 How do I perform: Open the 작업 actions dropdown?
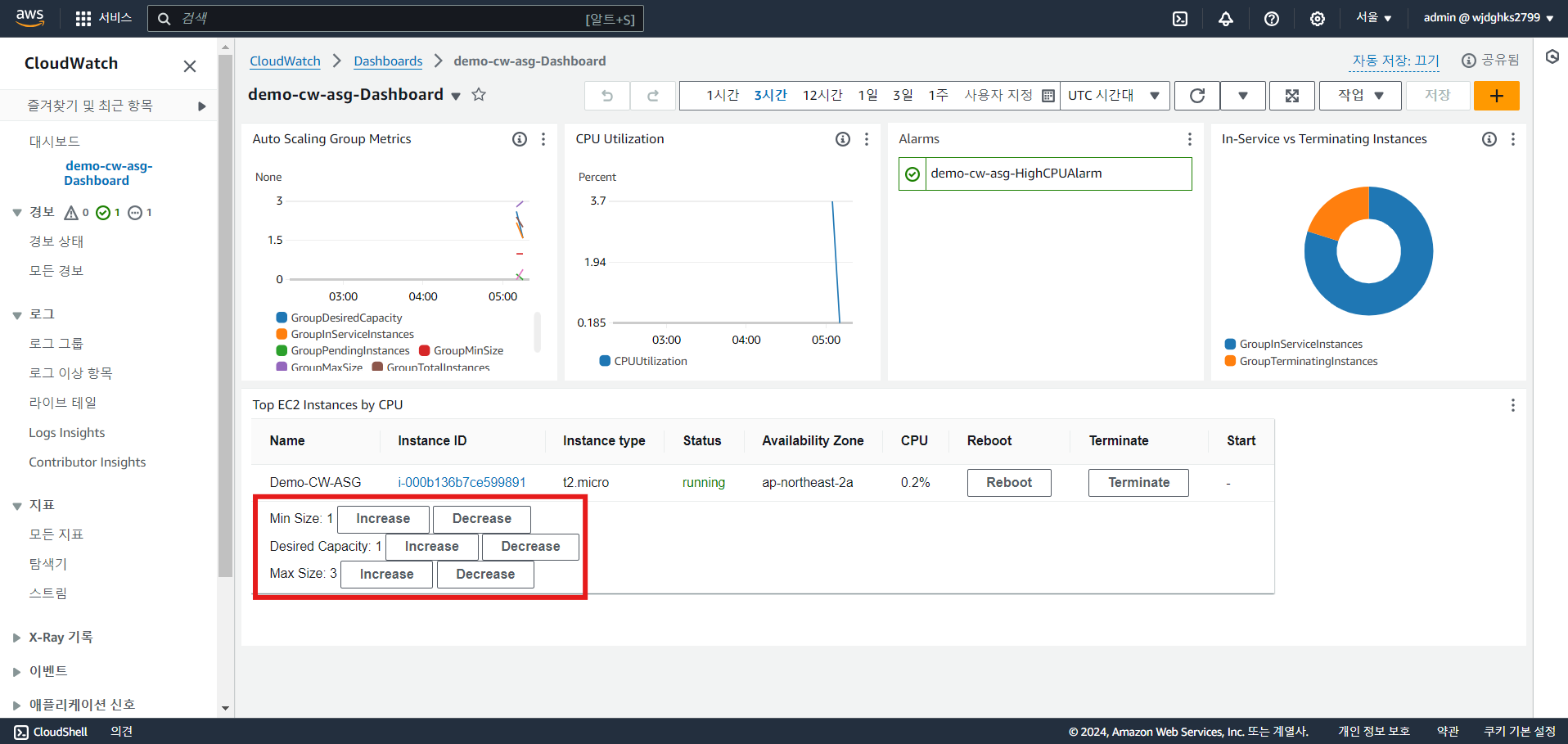1360,96
